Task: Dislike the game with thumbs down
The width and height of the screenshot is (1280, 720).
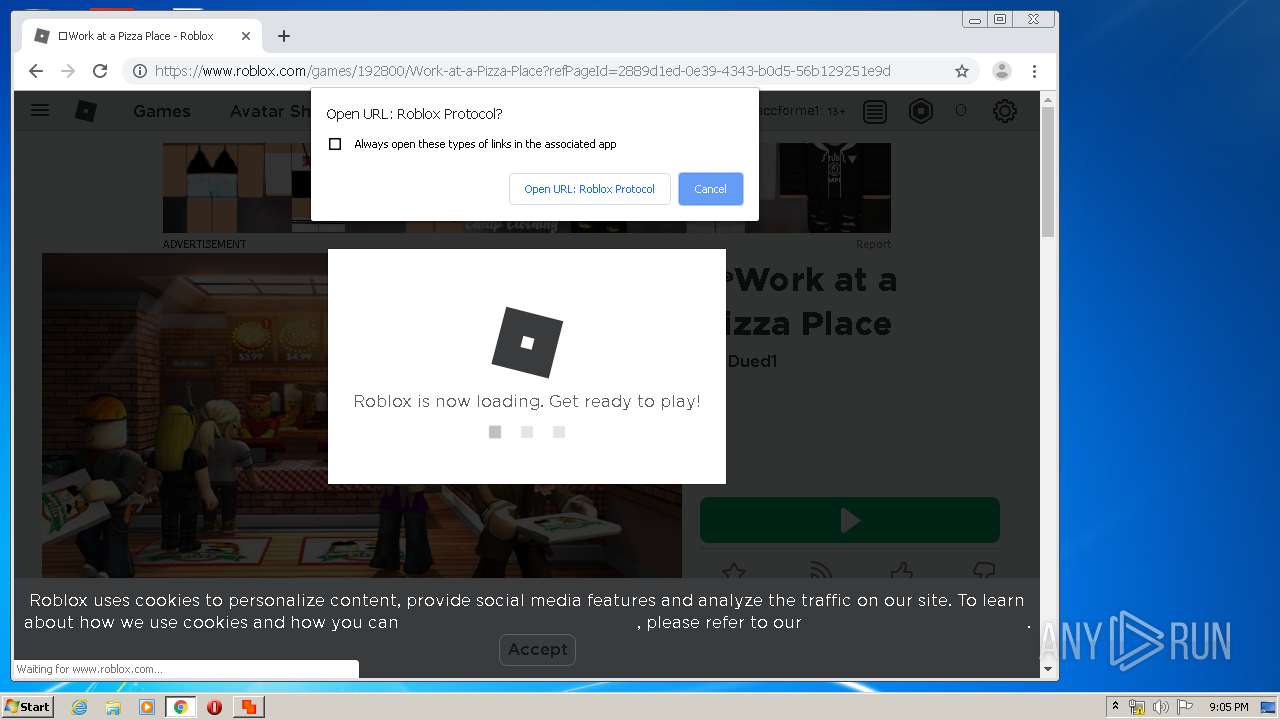Action: (984, 572)
